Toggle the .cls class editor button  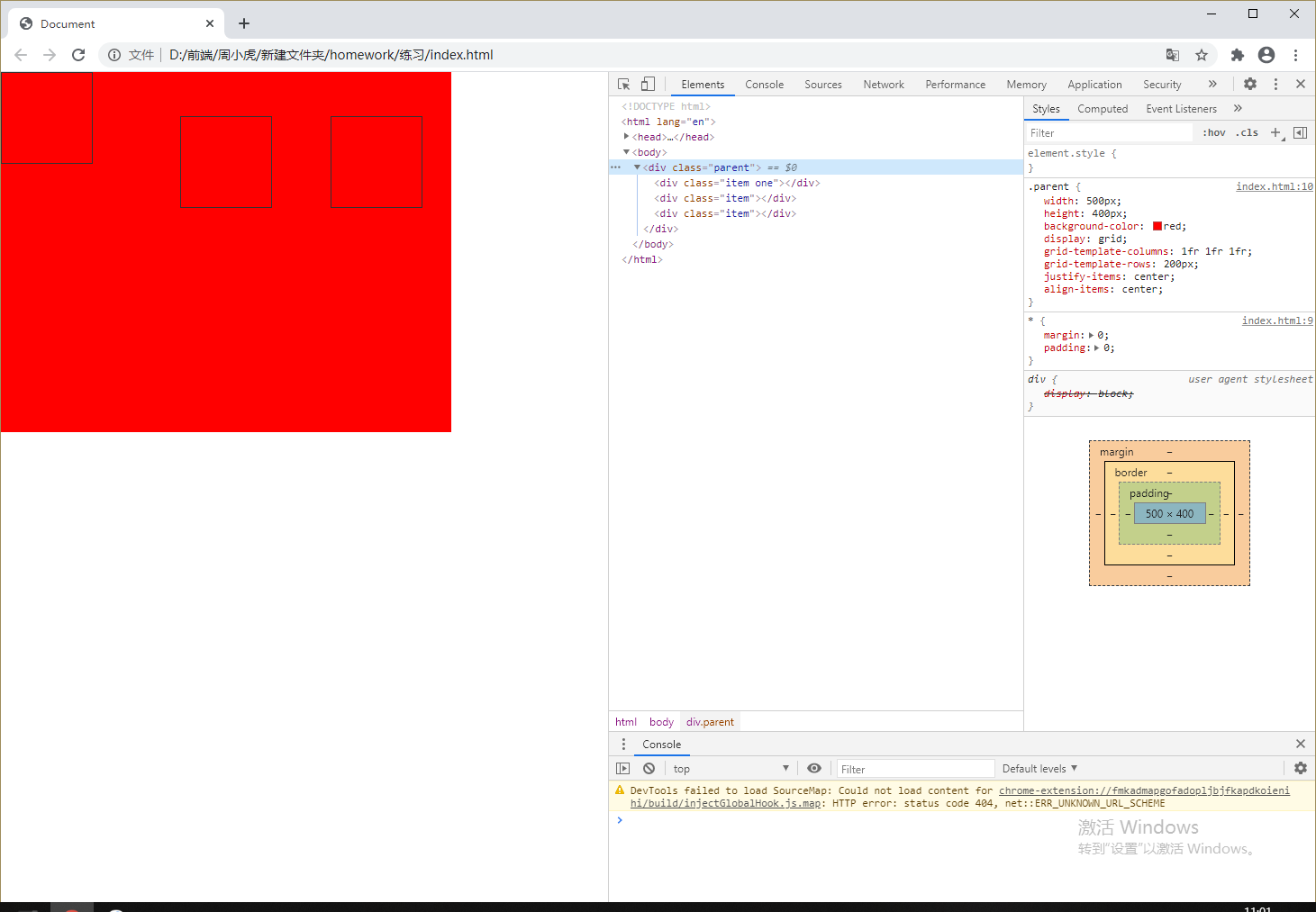[1247, 132]
